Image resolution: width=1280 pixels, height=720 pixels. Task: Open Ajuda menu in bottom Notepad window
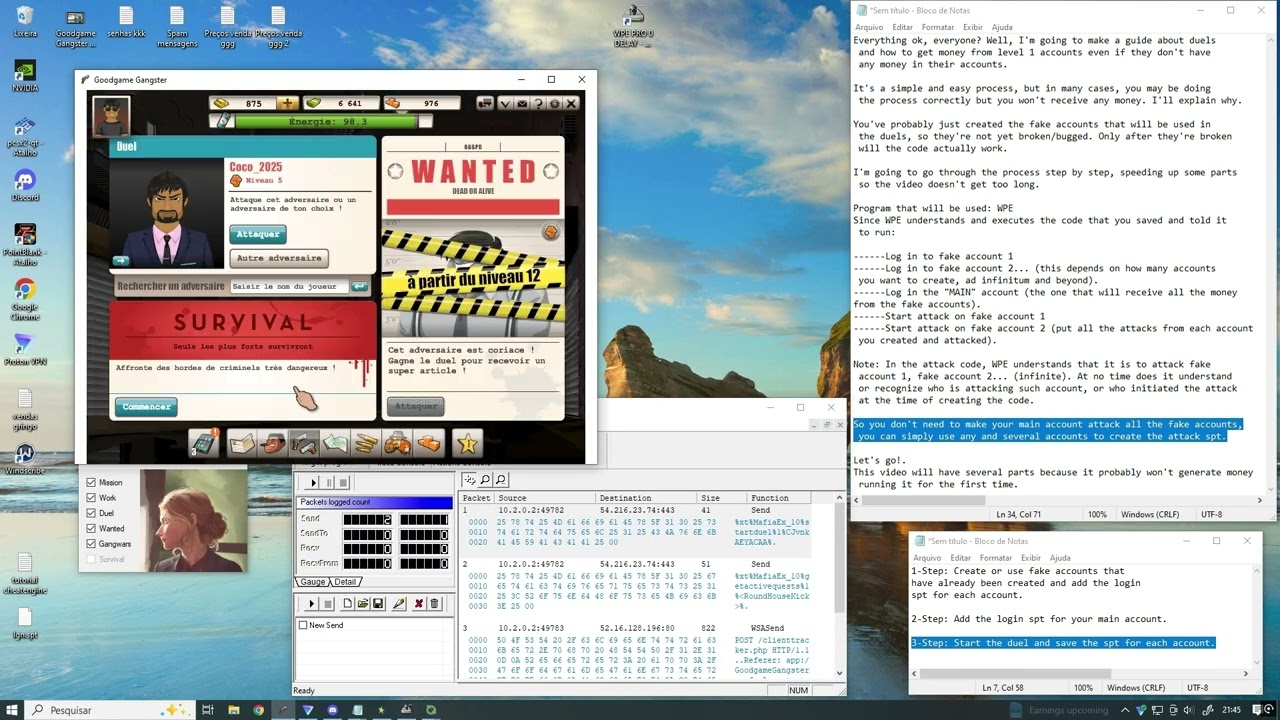tap(1060, 558)
